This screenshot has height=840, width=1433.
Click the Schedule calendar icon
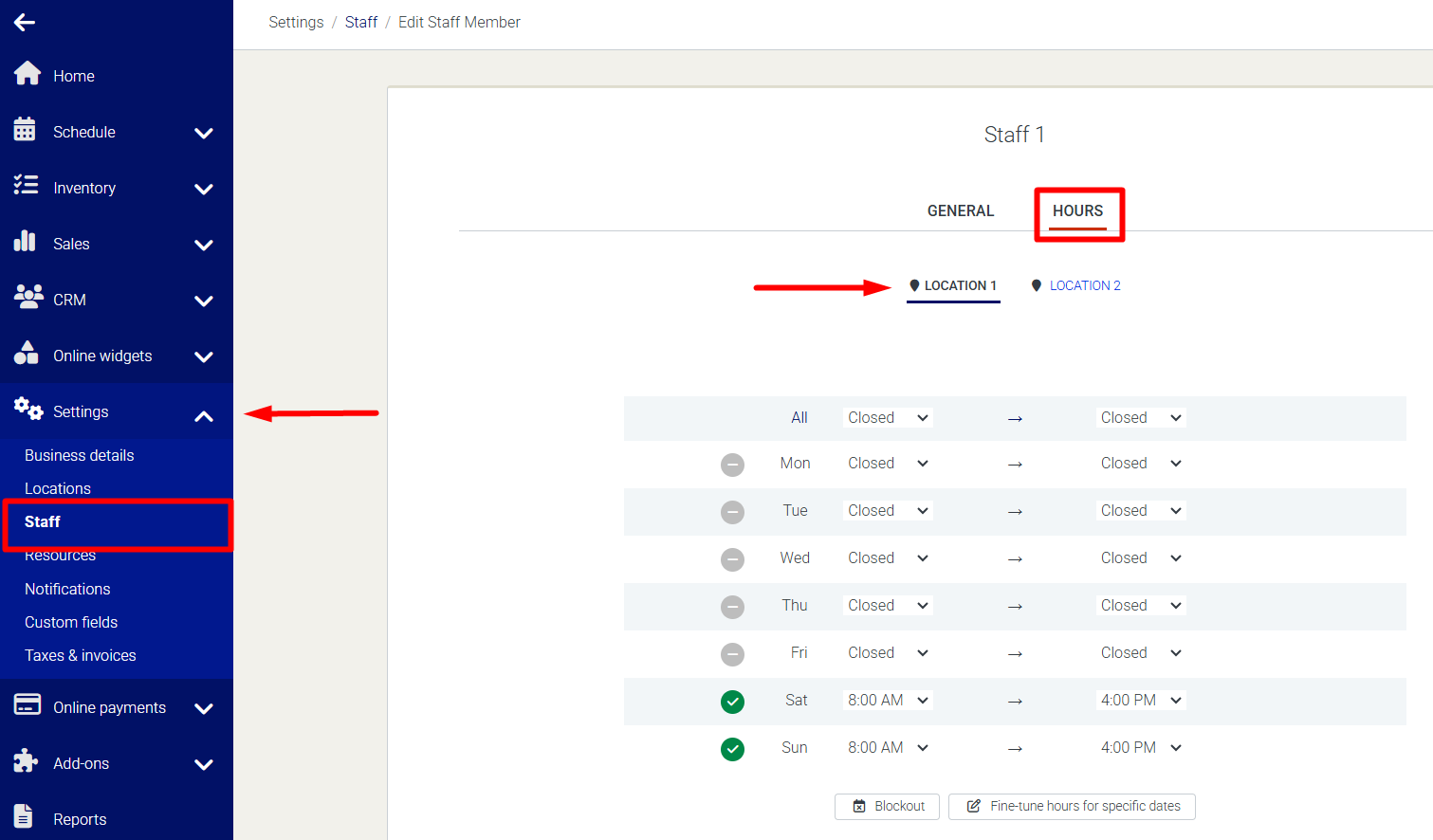click(x=26, y=130)
